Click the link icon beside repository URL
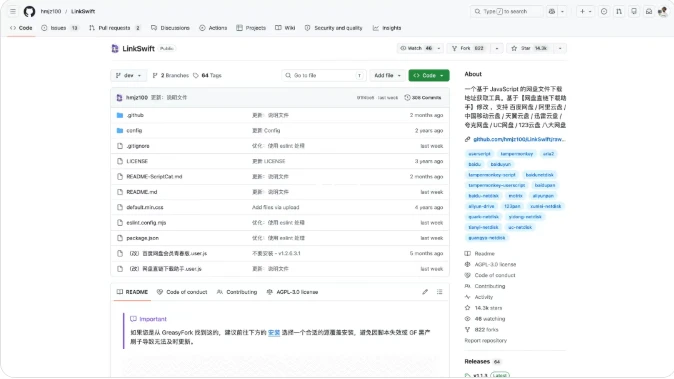 pos(467,139)
